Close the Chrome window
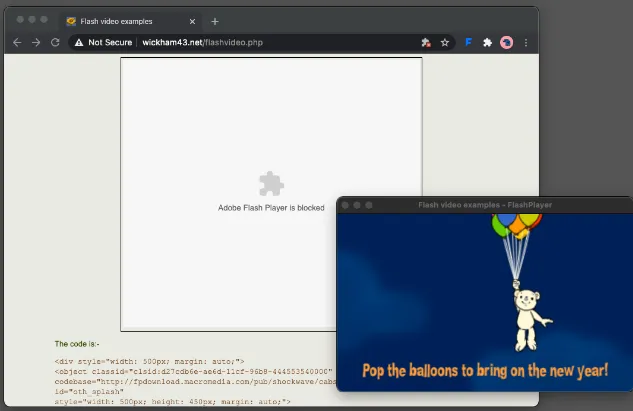This screenshot has height=411, width=633. coord(20,19)
